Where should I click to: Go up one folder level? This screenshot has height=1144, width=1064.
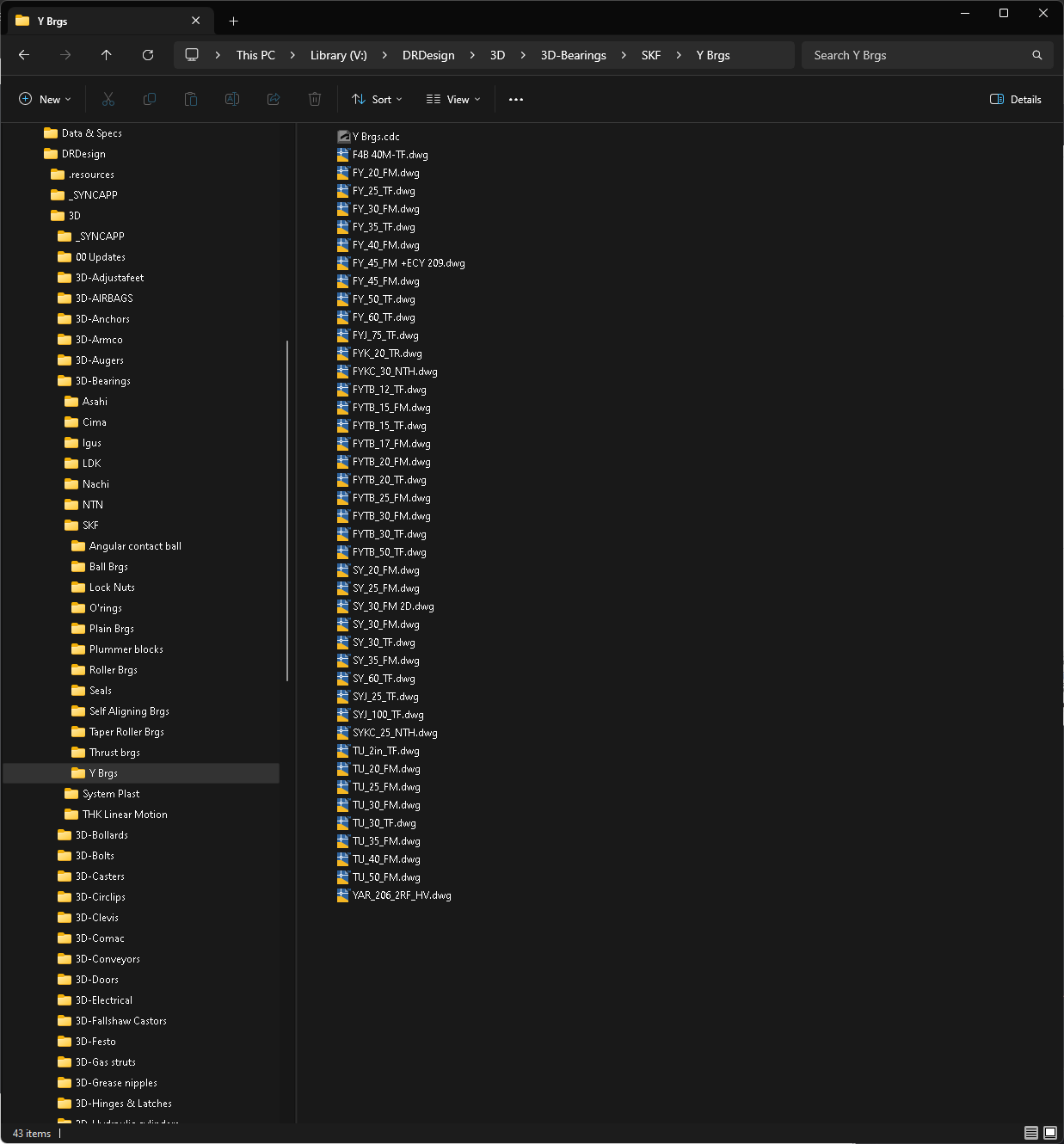[107, 55]
